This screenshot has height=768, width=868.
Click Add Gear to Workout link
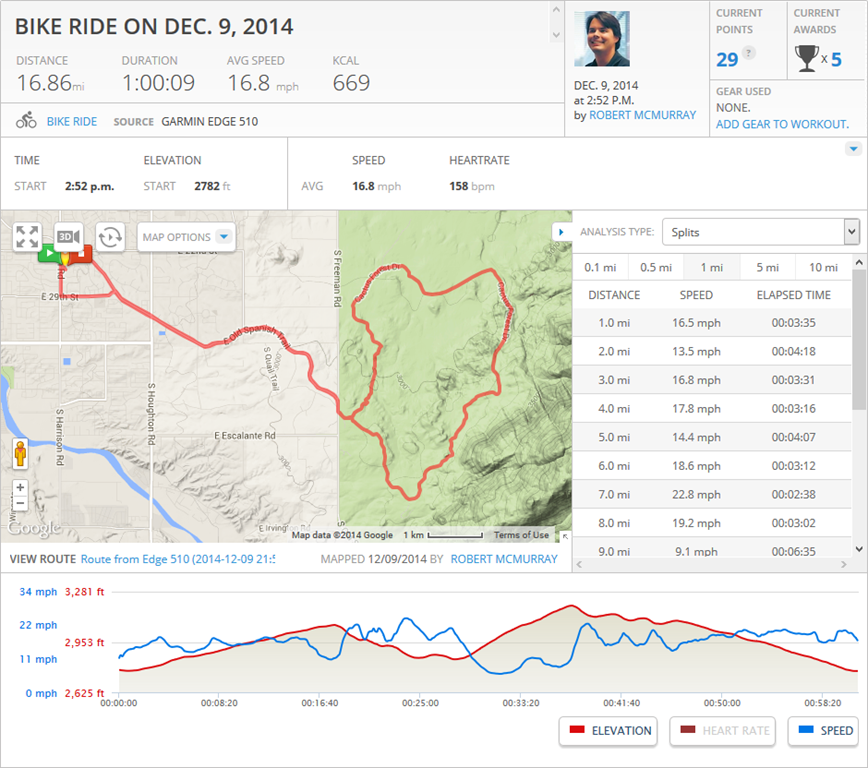tap(782, 124)
